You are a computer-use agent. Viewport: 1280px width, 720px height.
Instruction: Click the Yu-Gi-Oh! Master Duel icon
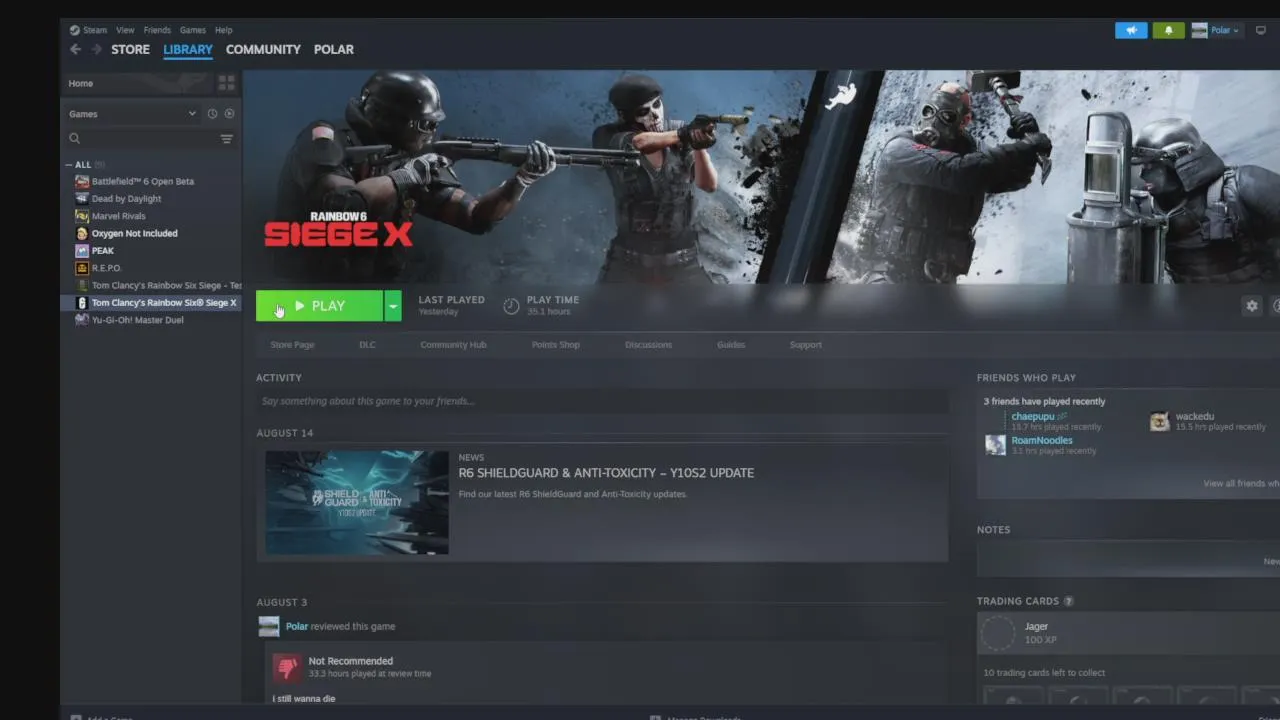coord(82,320)
